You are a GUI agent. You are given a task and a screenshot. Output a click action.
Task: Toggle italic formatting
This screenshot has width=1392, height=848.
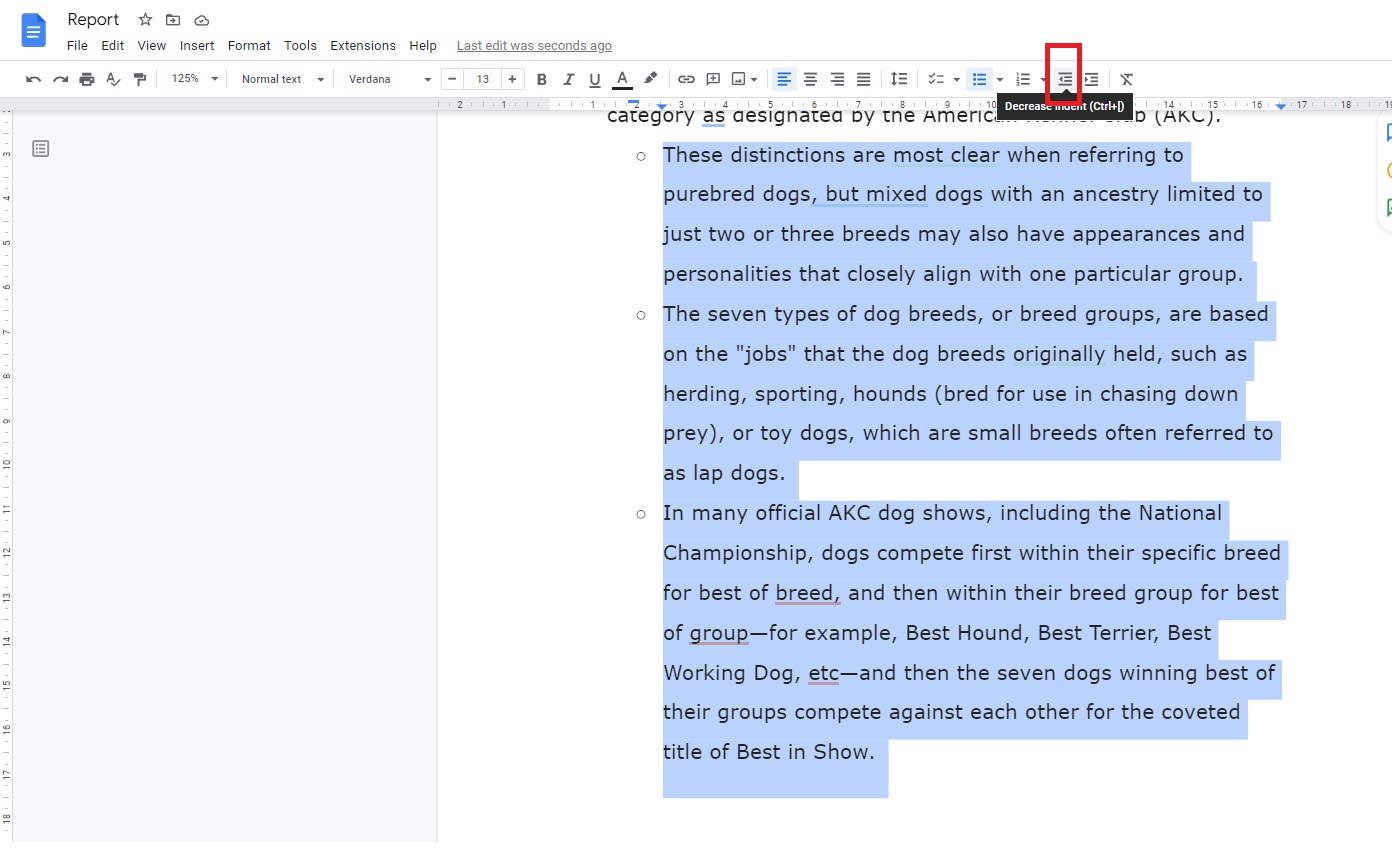click(x=568, y=79)
